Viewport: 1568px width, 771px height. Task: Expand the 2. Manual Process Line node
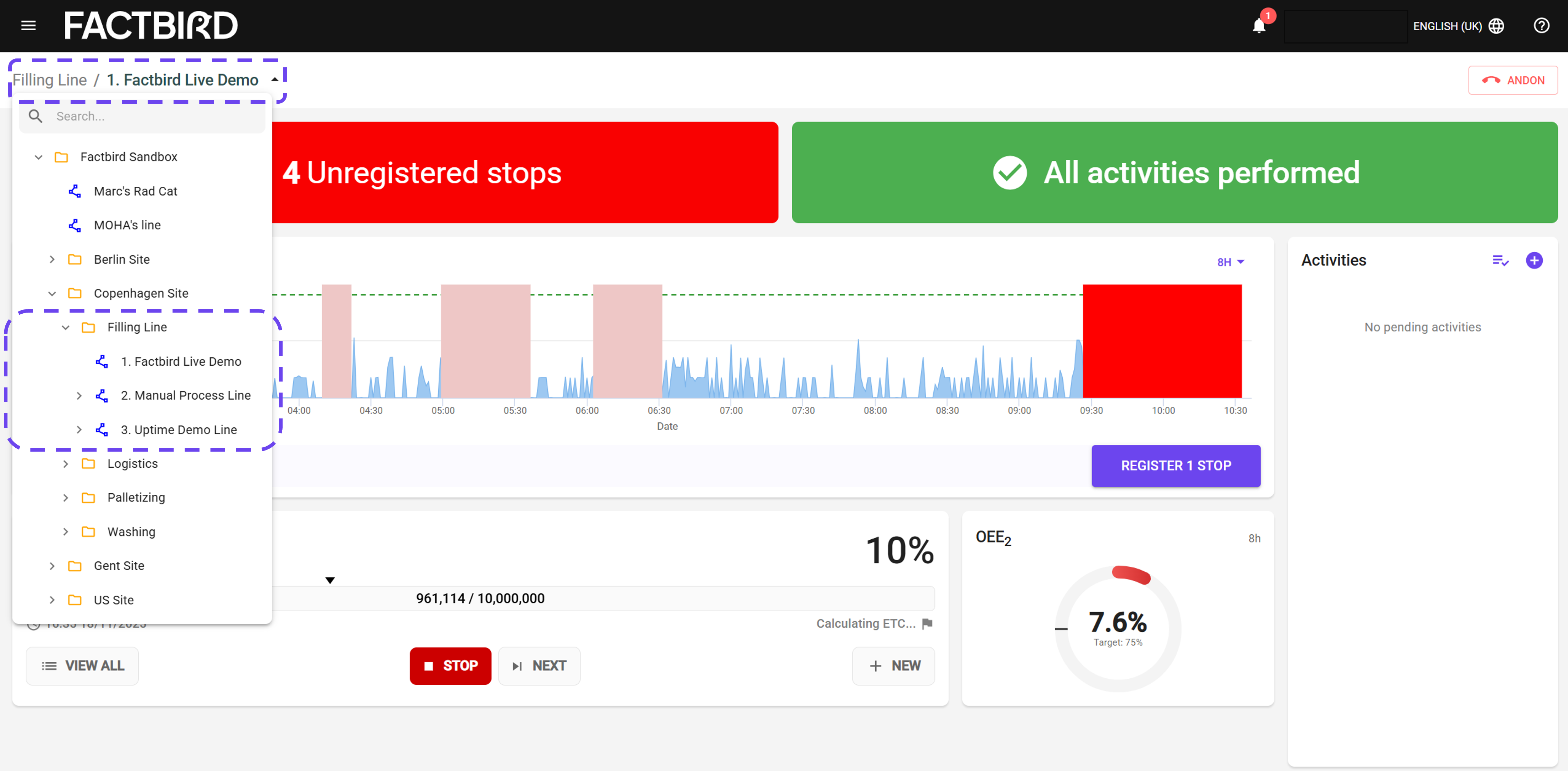[79, 396]
